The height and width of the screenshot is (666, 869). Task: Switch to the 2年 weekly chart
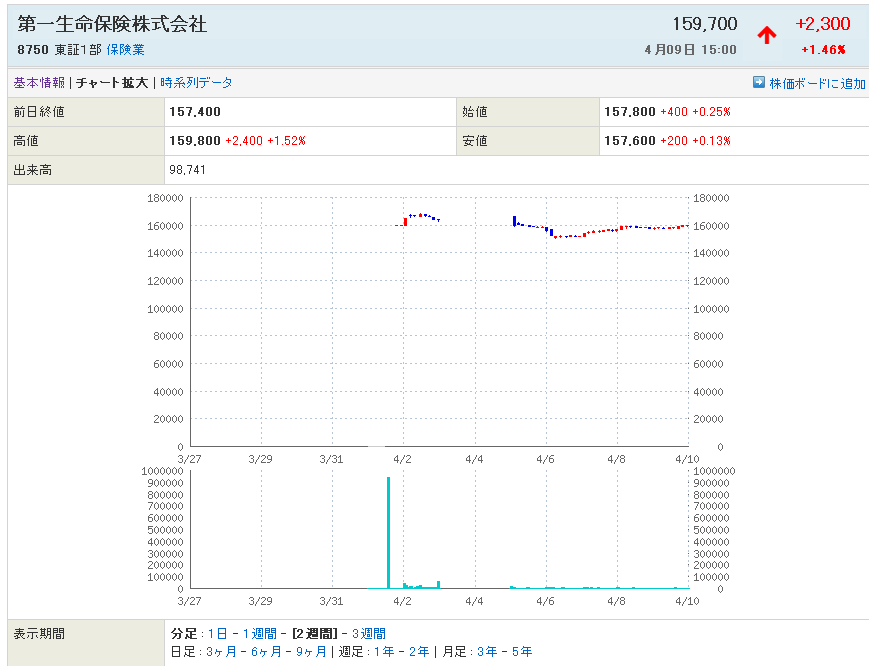click(419, 652)
